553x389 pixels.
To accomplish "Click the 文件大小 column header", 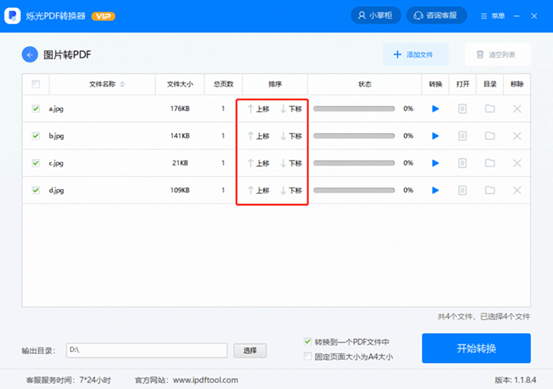I will 180,84.
